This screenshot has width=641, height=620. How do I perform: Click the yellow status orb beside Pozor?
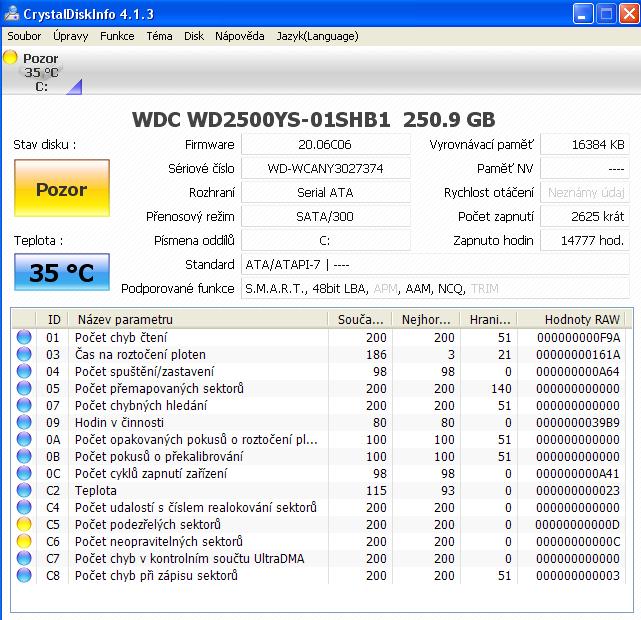tap(11, 57)
